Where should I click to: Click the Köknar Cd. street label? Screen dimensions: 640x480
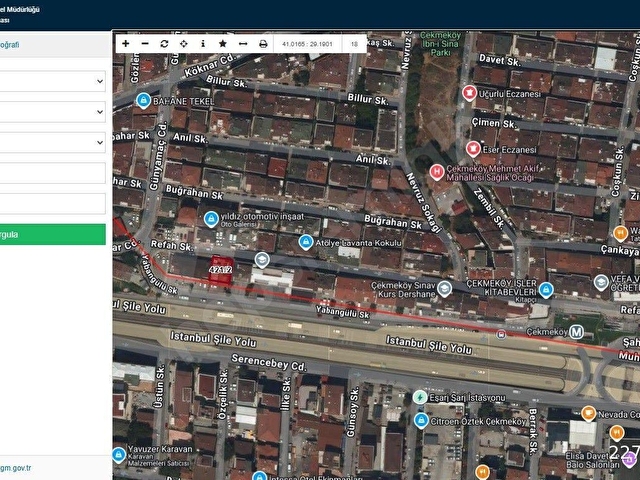click(209, 66)
